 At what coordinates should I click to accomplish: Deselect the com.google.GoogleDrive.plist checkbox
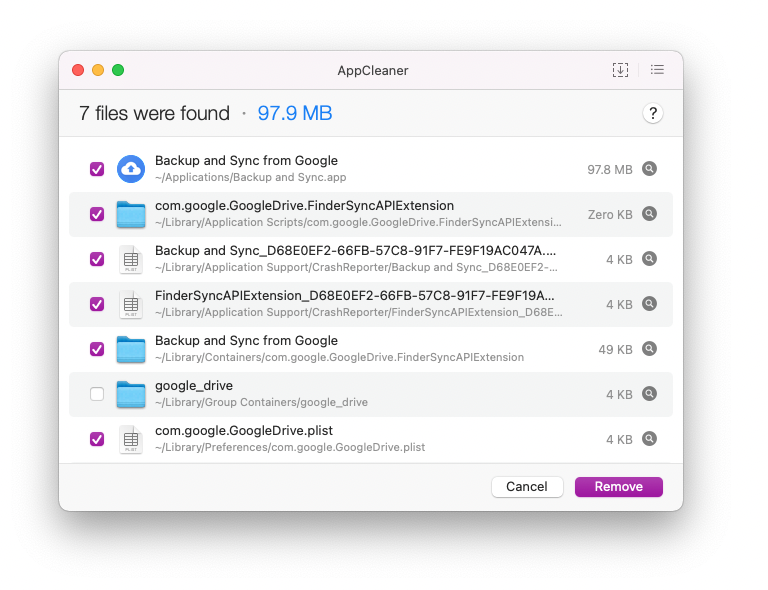(x=97, y=439)
